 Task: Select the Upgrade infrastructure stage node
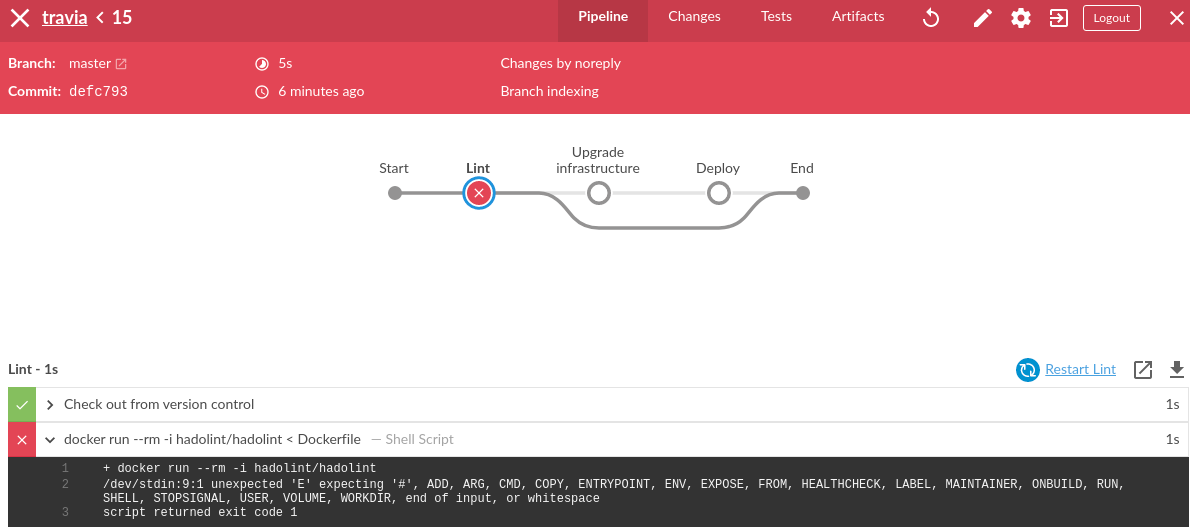point(599,193)
